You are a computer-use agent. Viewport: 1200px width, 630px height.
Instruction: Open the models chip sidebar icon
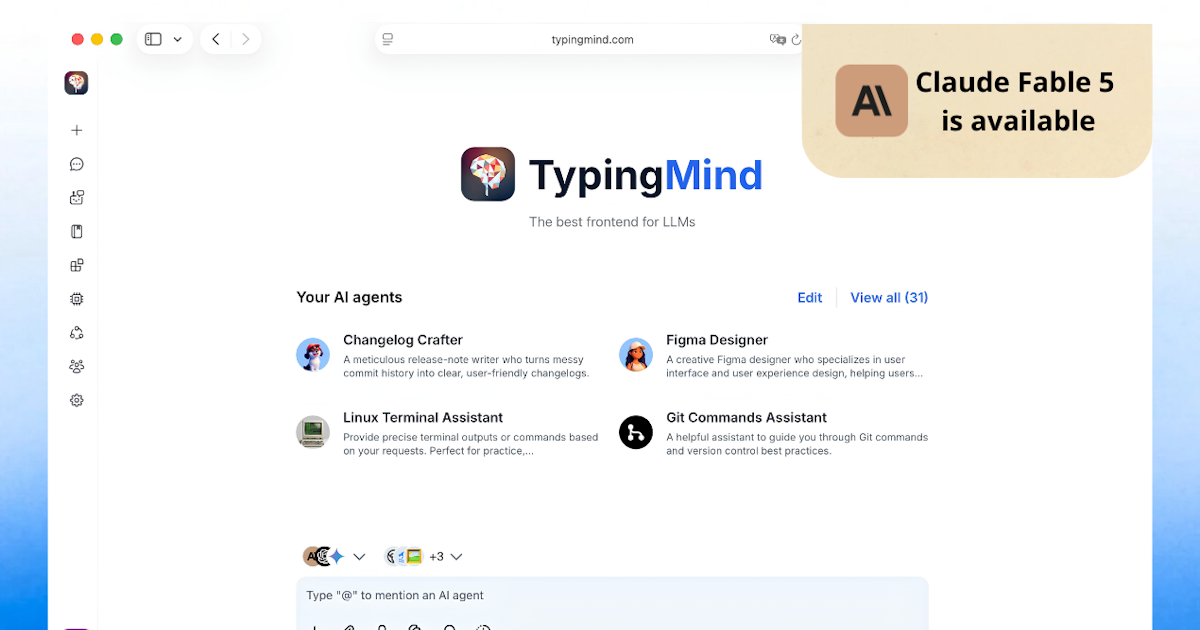76,298
